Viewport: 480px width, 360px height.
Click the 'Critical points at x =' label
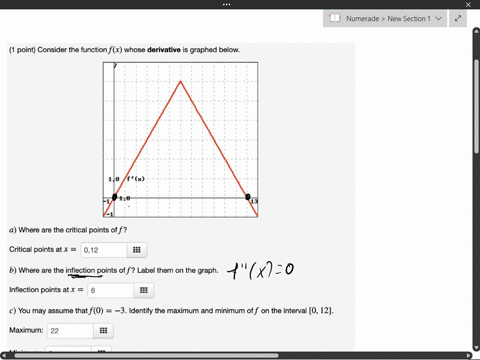tap(43, 250)
